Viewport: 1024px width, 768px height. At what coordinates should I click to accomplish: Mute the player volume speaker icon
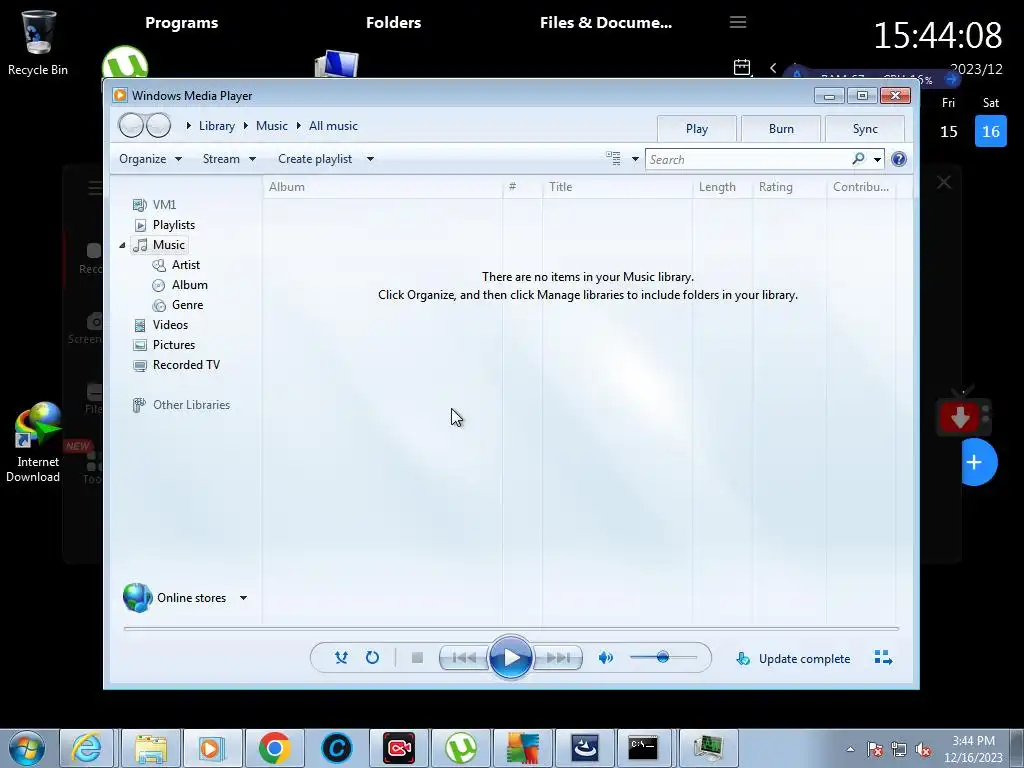point(605,658)
